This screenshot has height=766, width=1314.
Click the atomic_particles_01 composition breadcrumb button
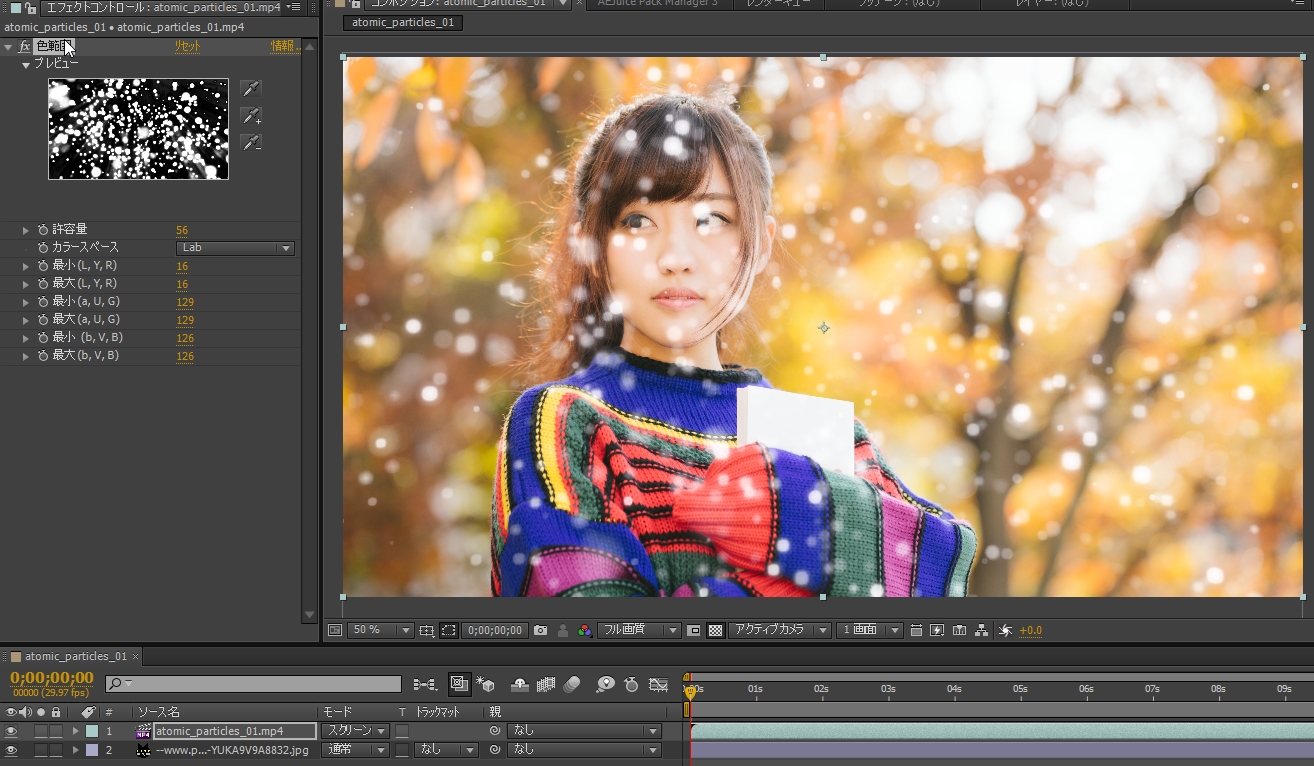(x=403, y=23)
